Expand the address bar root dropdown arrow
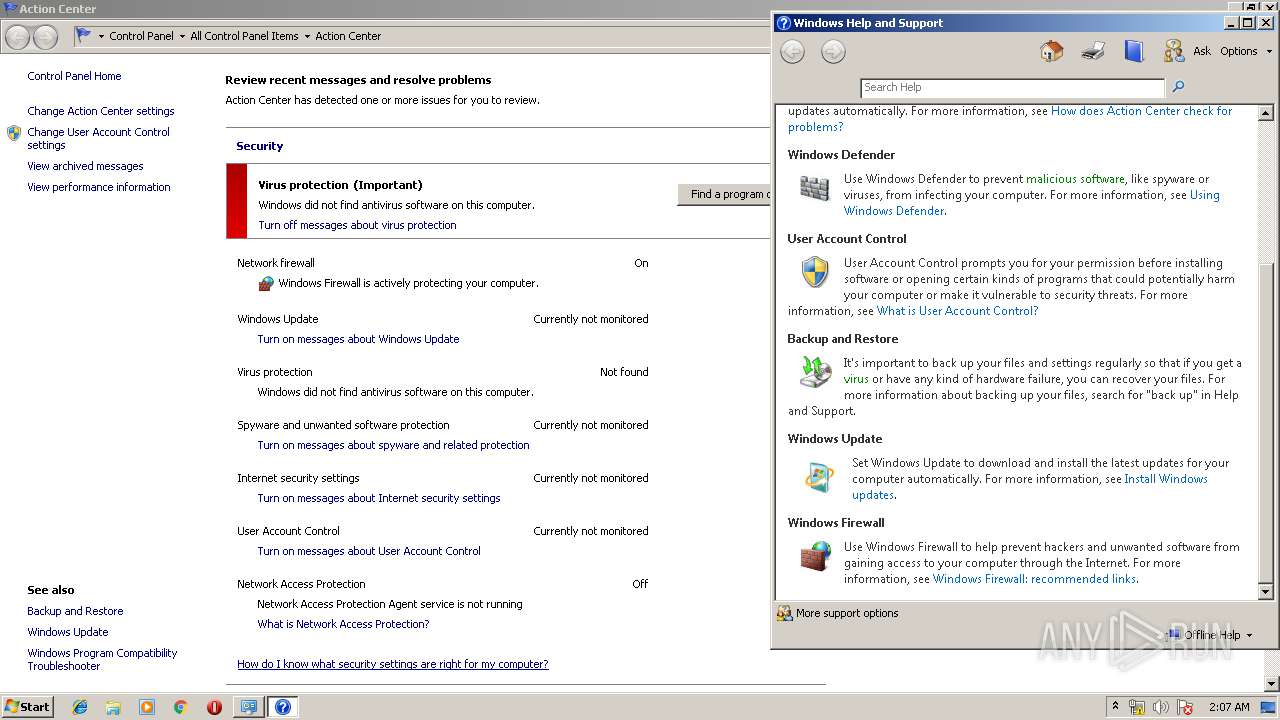This screenshot has height=720, width=1280. tap(101, 36)
